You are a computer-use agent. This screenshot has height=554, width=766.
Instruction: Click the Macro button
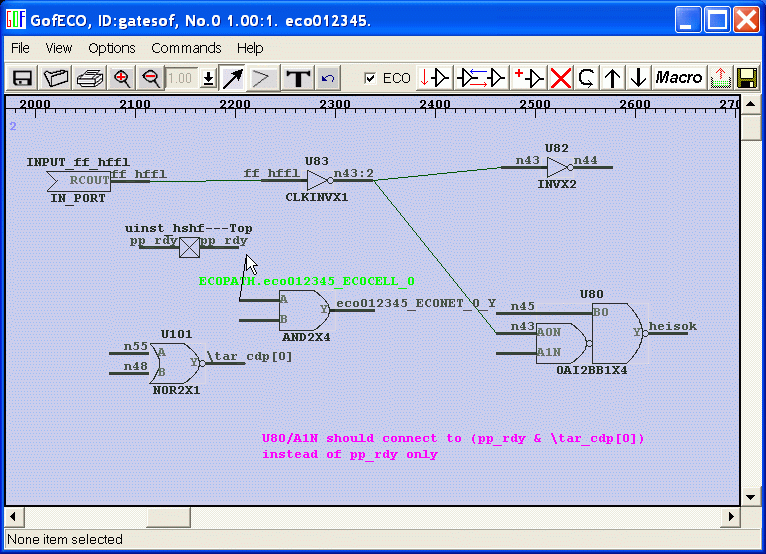[679, 78]
